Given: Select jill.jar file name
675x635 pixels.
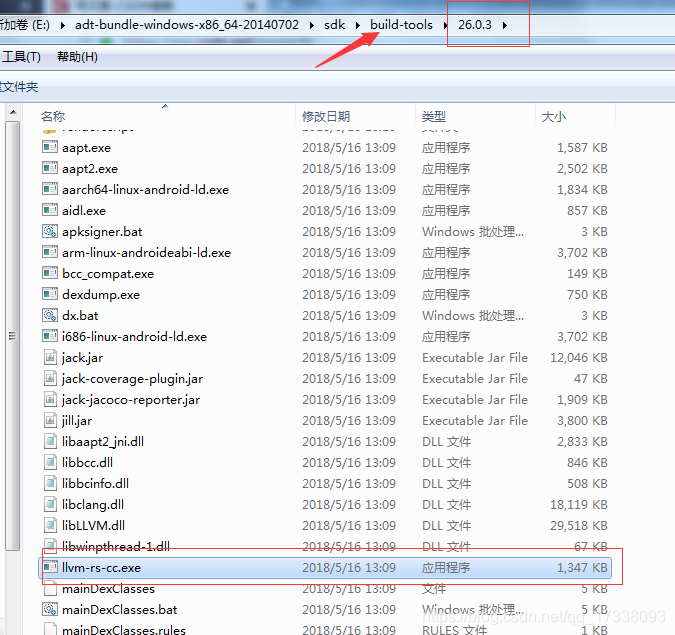Looking at the screenshot, I should [77, 420].
